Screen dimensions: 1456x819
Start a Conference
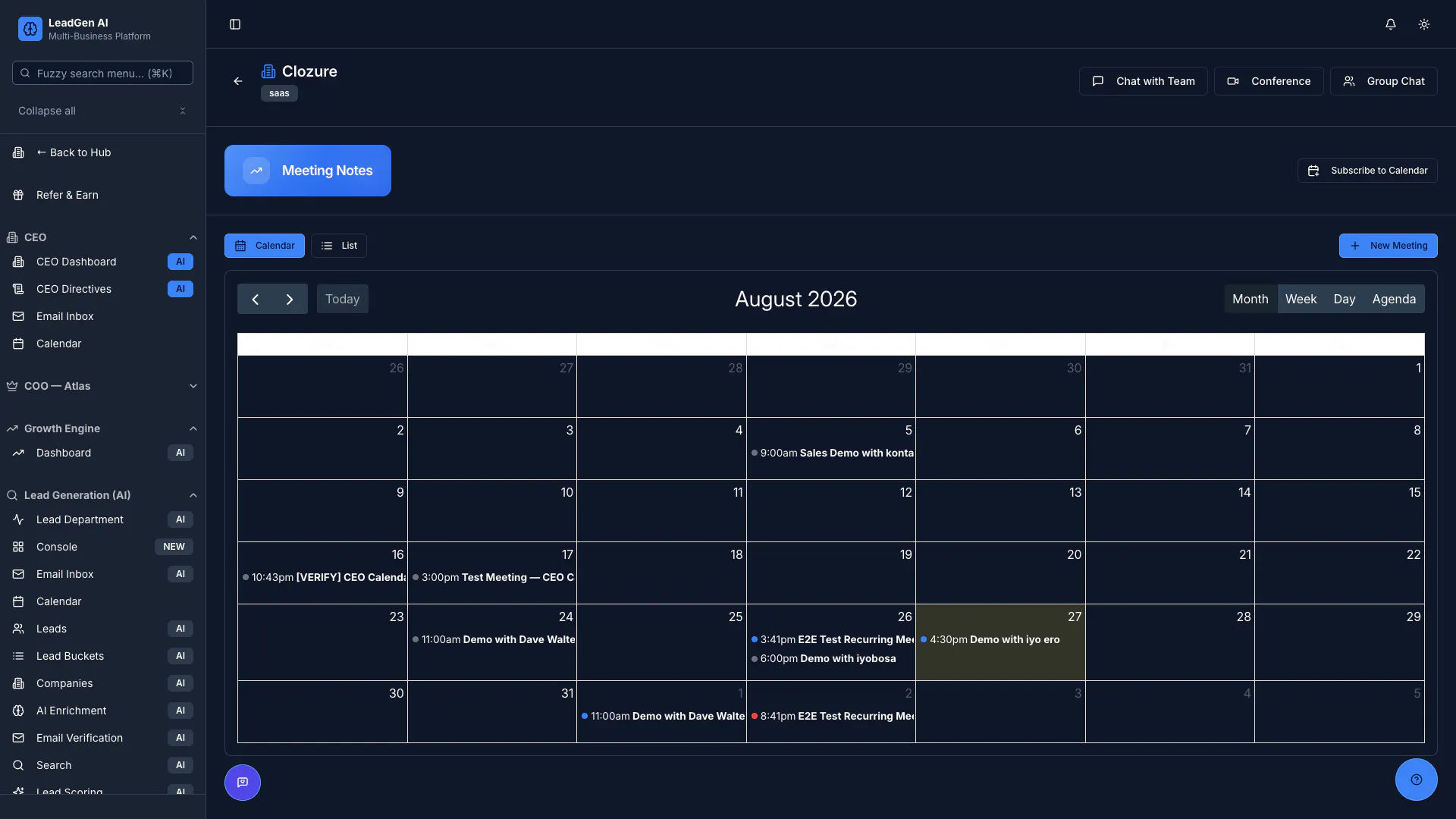point(1269,81)
